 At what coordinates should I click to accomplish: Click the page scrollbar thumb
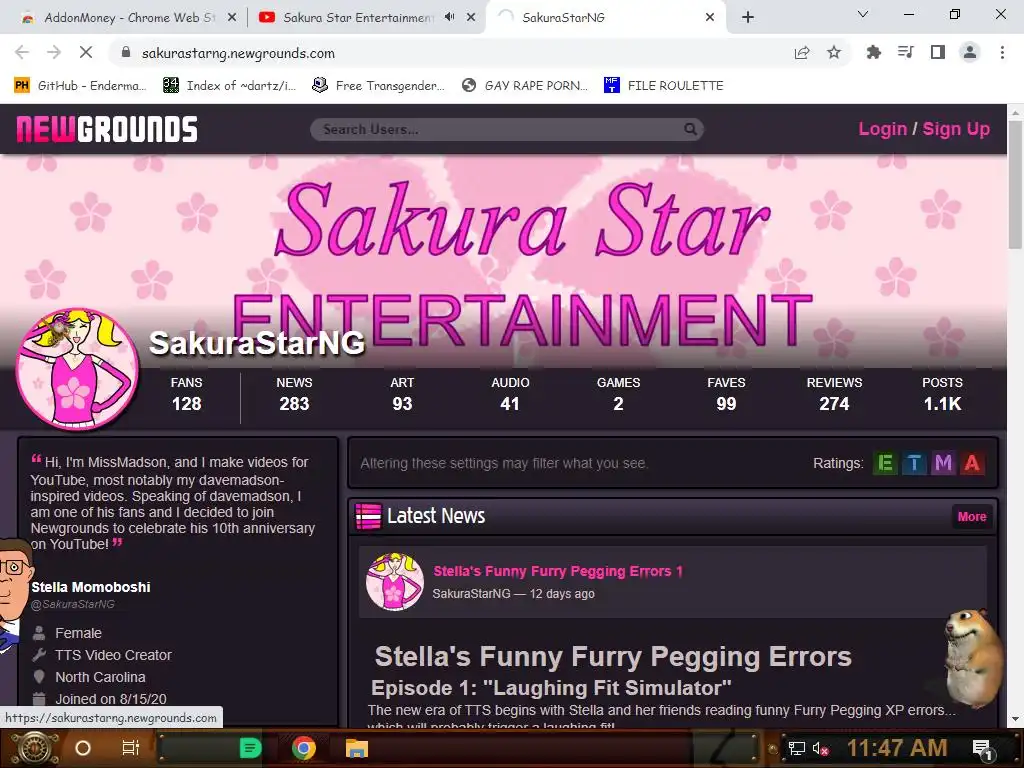pos(1015,184)
